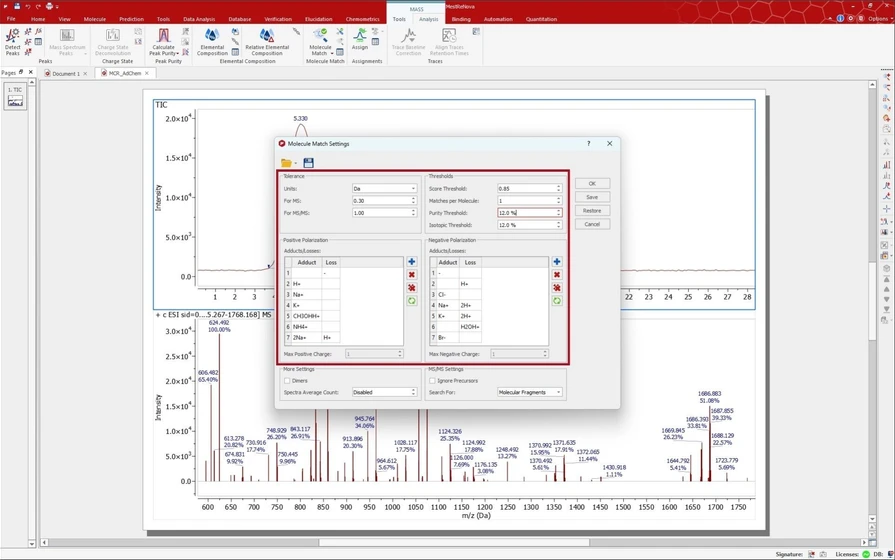Screen dimensions: 895x560
Task: Open the File menu
Action: click(11, 19)
